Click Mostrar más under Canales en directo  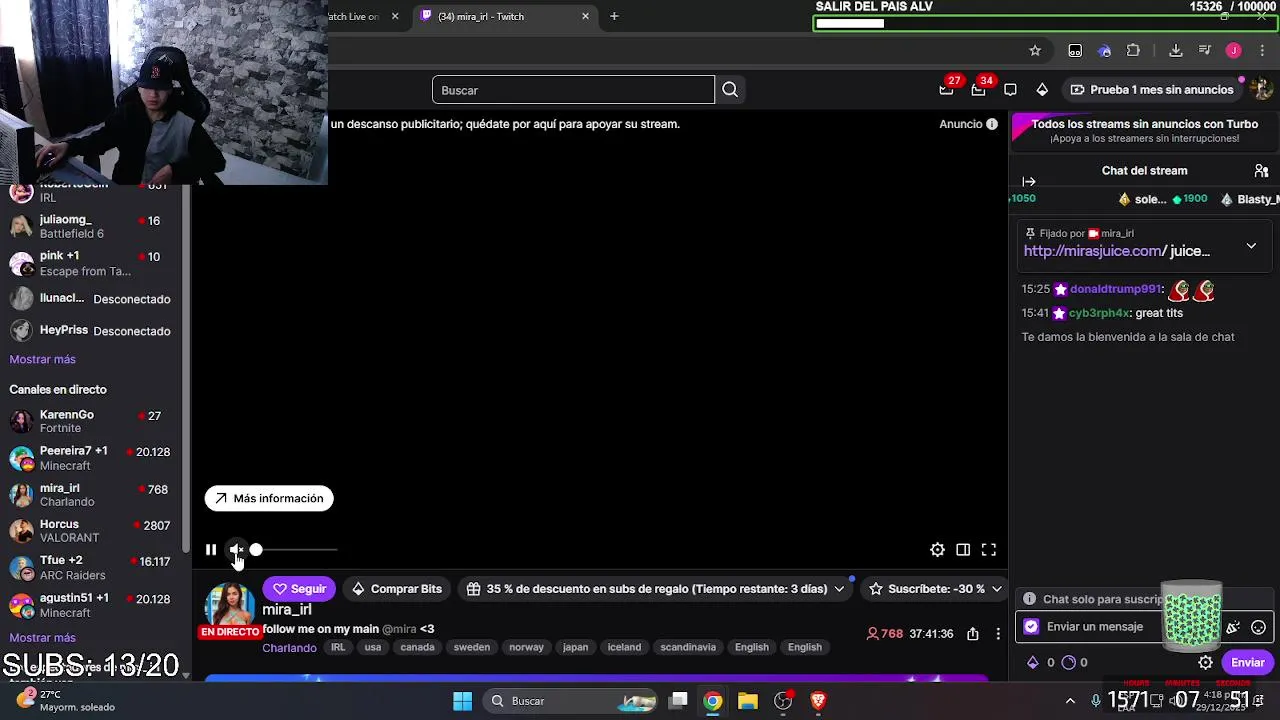click(x=42, y=638)
